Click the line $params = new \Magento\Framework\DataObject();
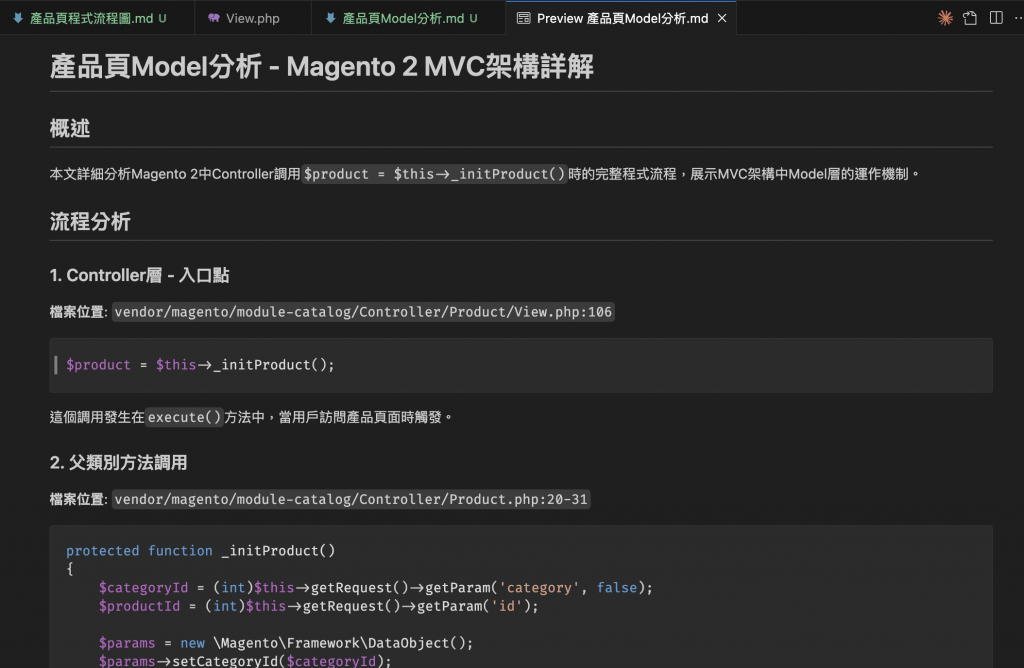The width and height of the screenshot is (1024, 668). pyautogui.click(x=286, y=643)
